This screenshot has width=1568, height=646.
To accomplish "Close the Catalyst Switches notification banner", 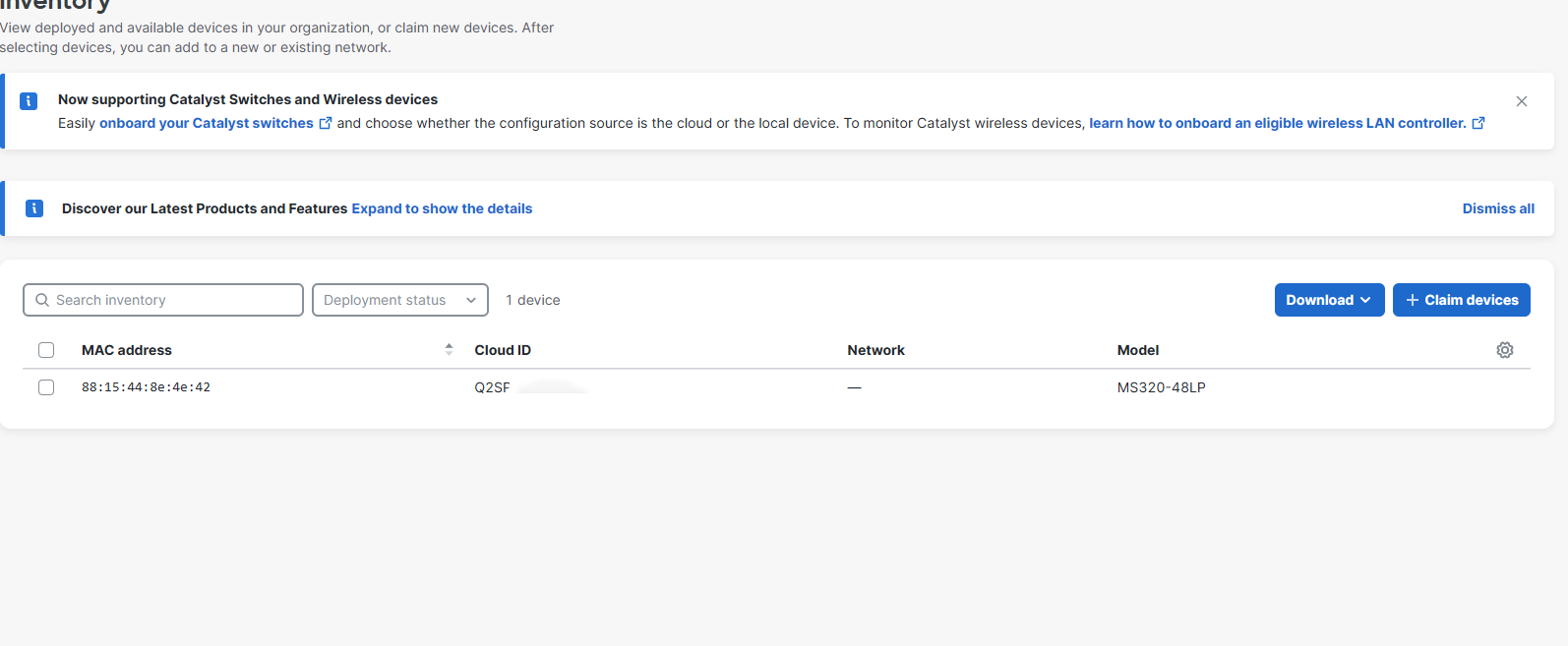I will click(x=1521, y=101).
